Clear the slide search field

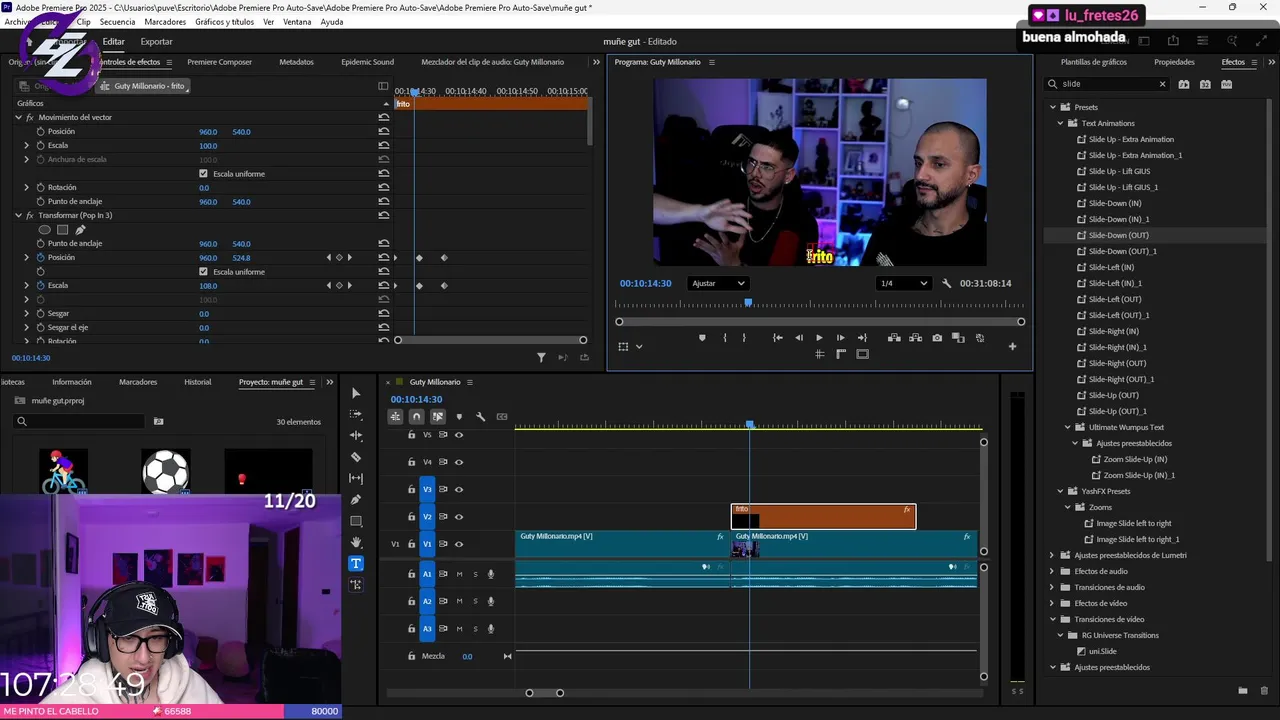click(1162, 84)
